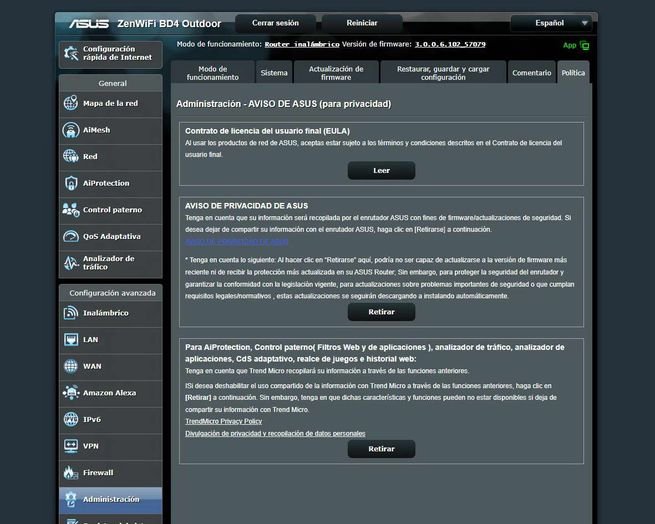
Task: Click the Amazon Alexa sidebar icon
Action: click(70, 393)
